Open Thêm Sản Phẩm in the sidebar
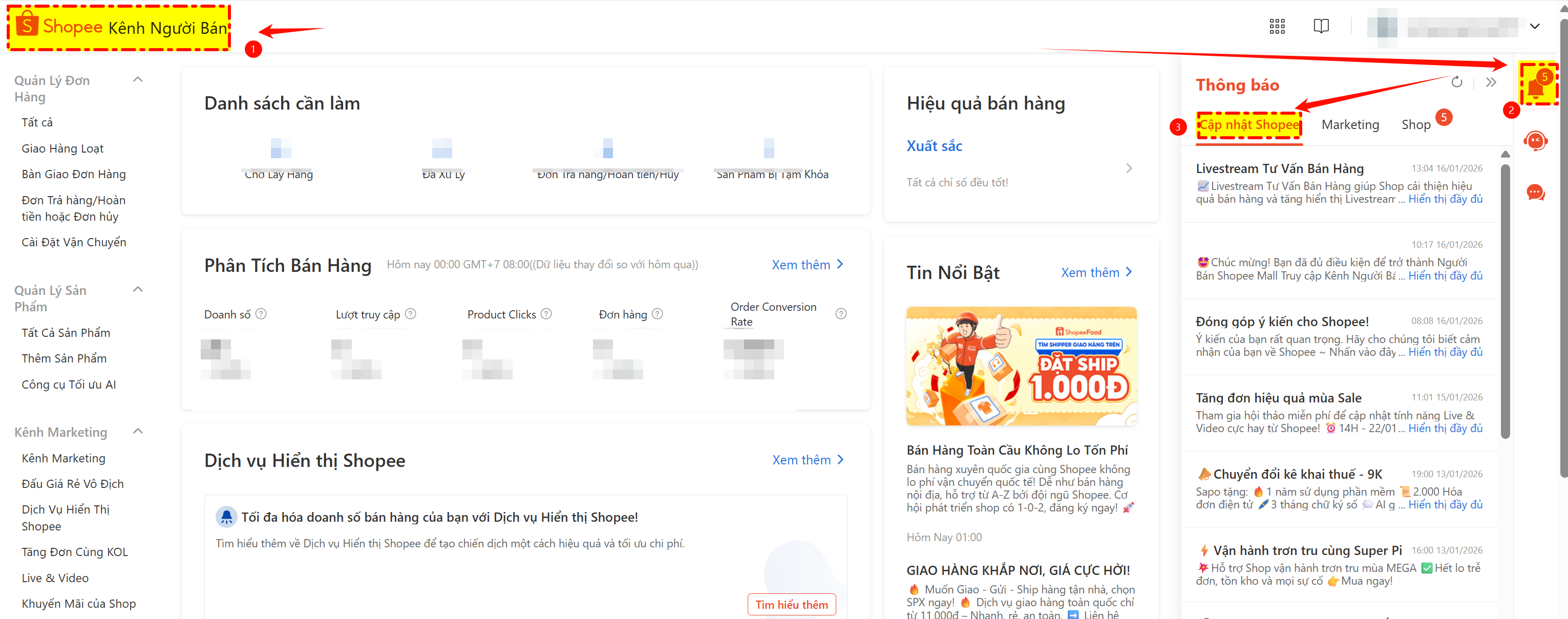Image resolution: width=1568 pixels, height=619 pixels. pyautogui.click(x=64, y=358)
